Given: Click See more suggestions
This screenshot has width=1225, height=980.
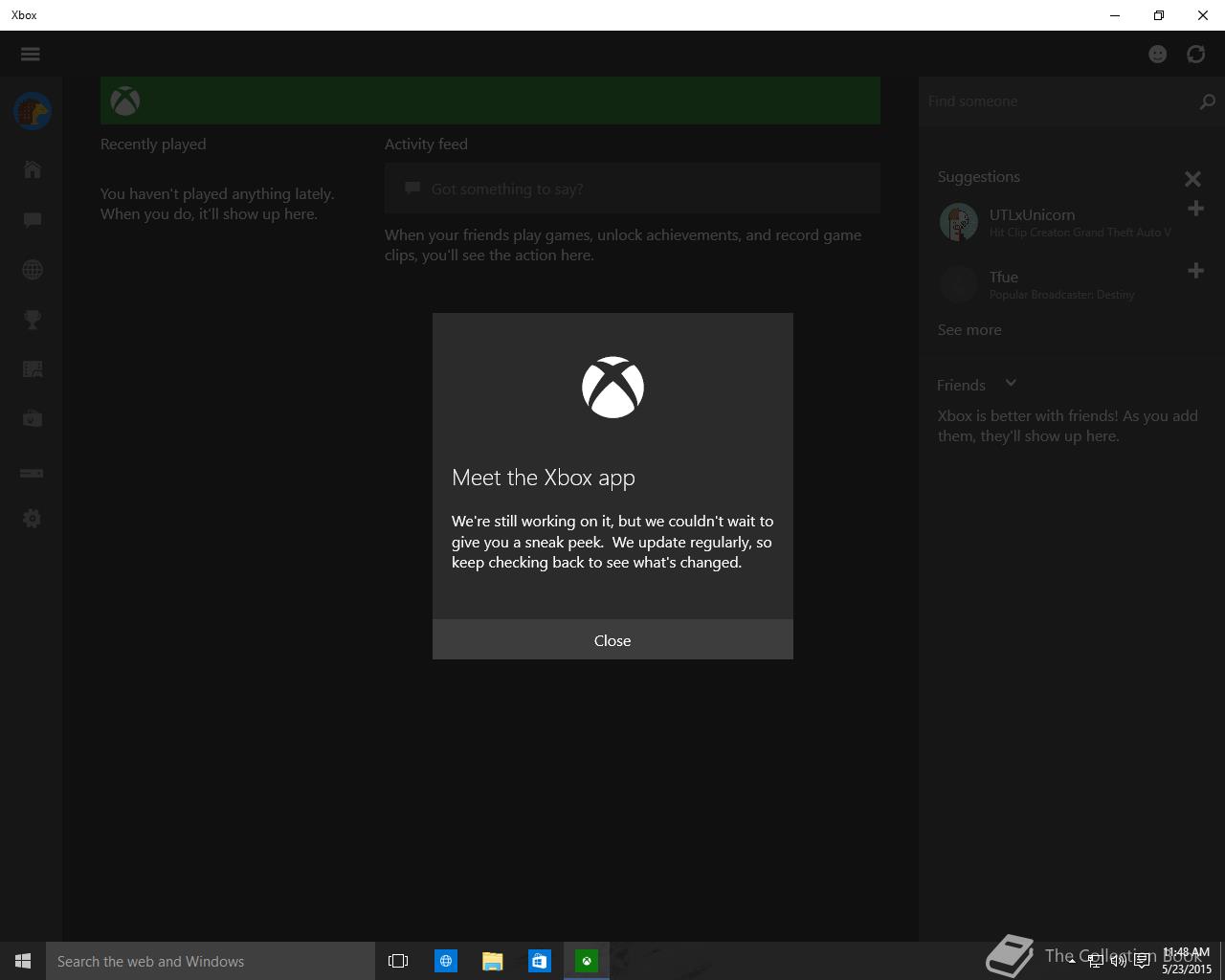Looking at the screenshot, I should pos(969,330).
